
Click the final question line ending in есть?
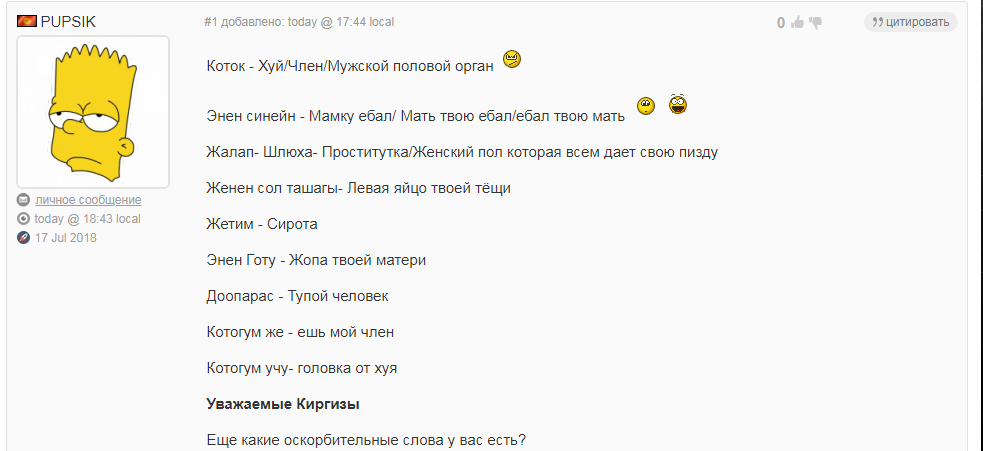(365, 440)
